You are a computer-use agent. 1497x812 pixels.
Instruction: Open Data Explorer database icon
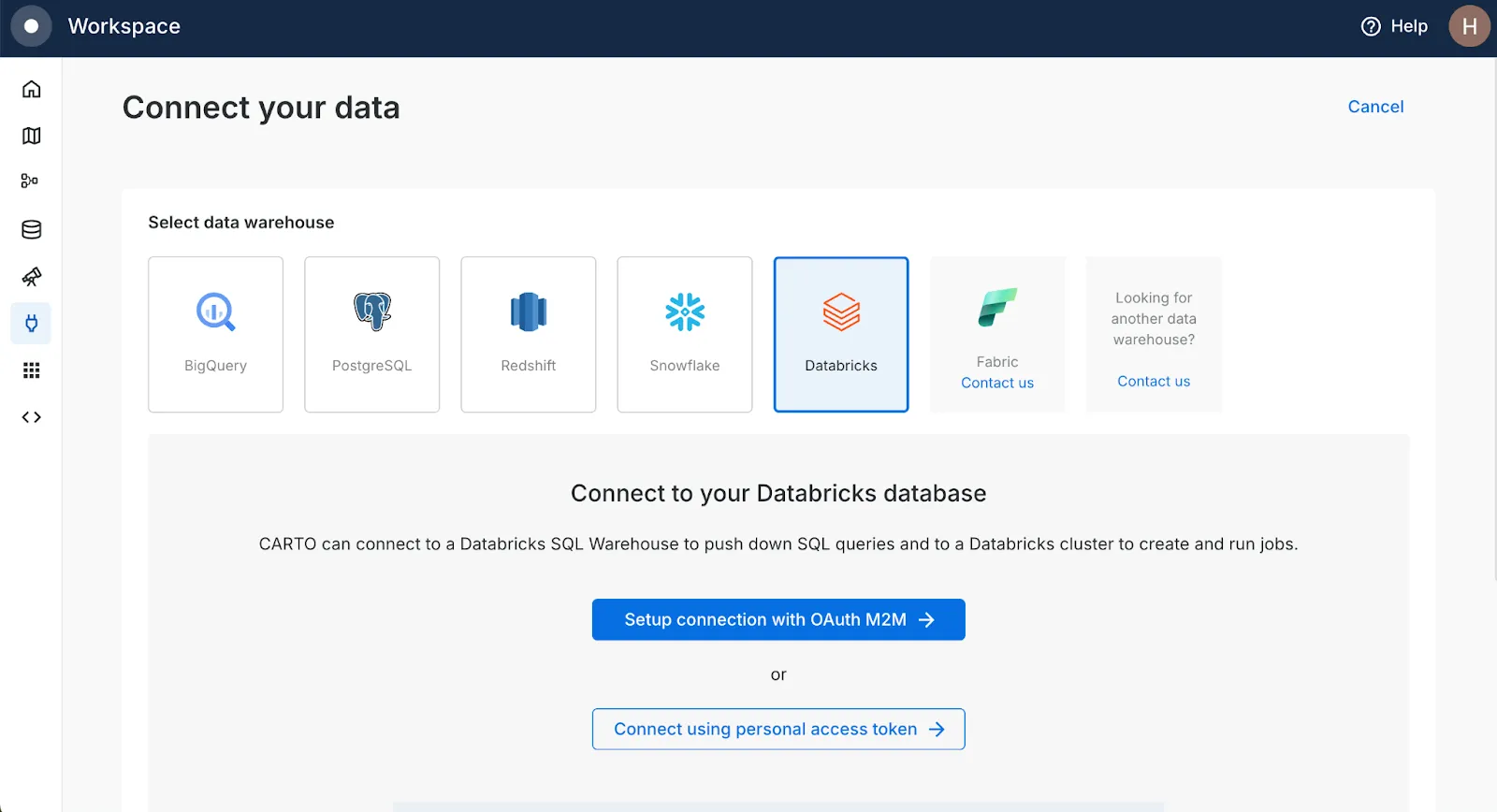point(31,229)
